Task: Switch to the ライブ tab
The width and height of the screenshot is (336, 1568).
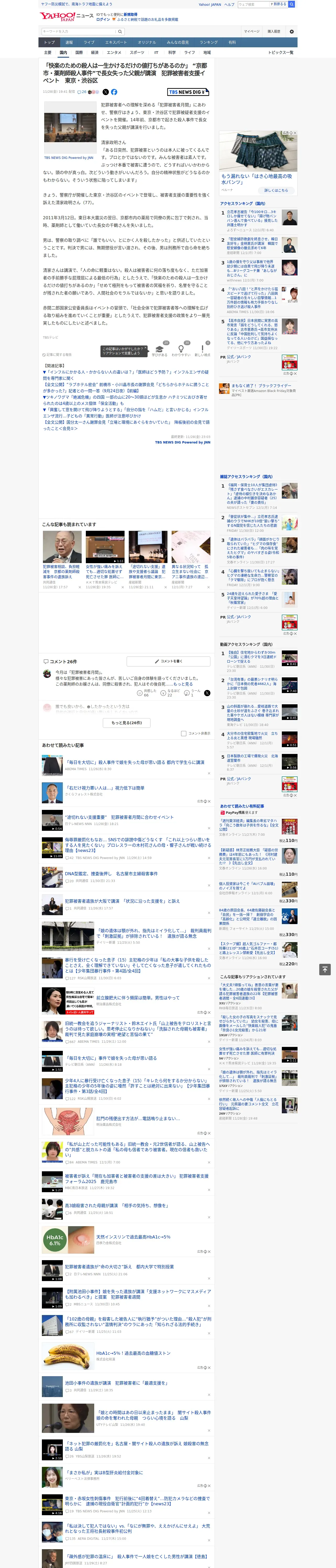Action: point(89,43)
